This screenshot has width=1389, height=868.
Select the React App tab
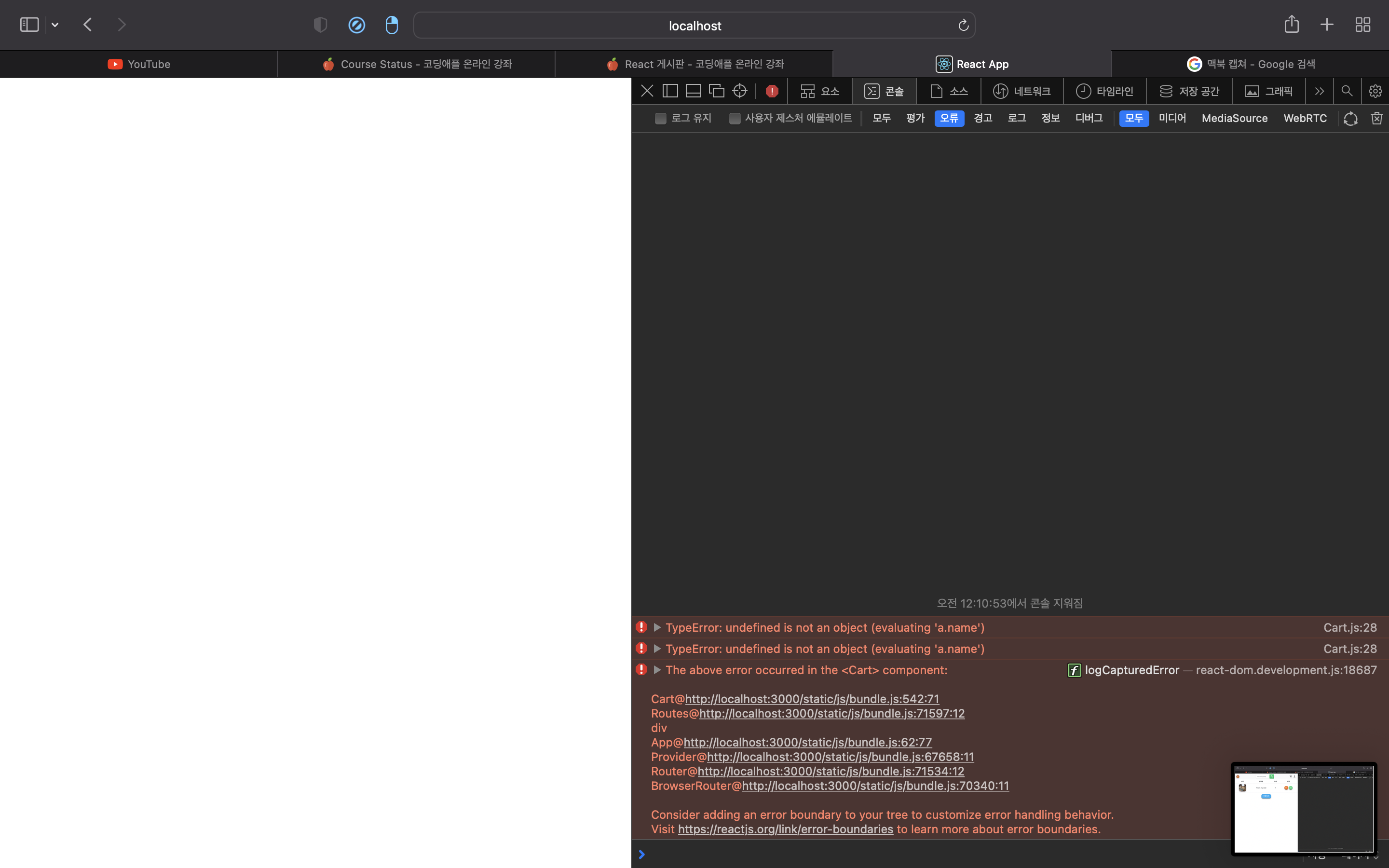(972, 64)
